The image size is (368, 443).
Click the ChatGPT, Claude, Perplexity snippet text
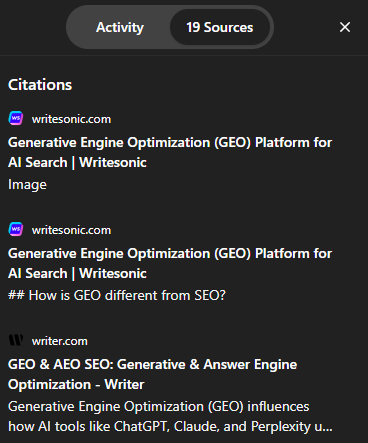point(170,427)
